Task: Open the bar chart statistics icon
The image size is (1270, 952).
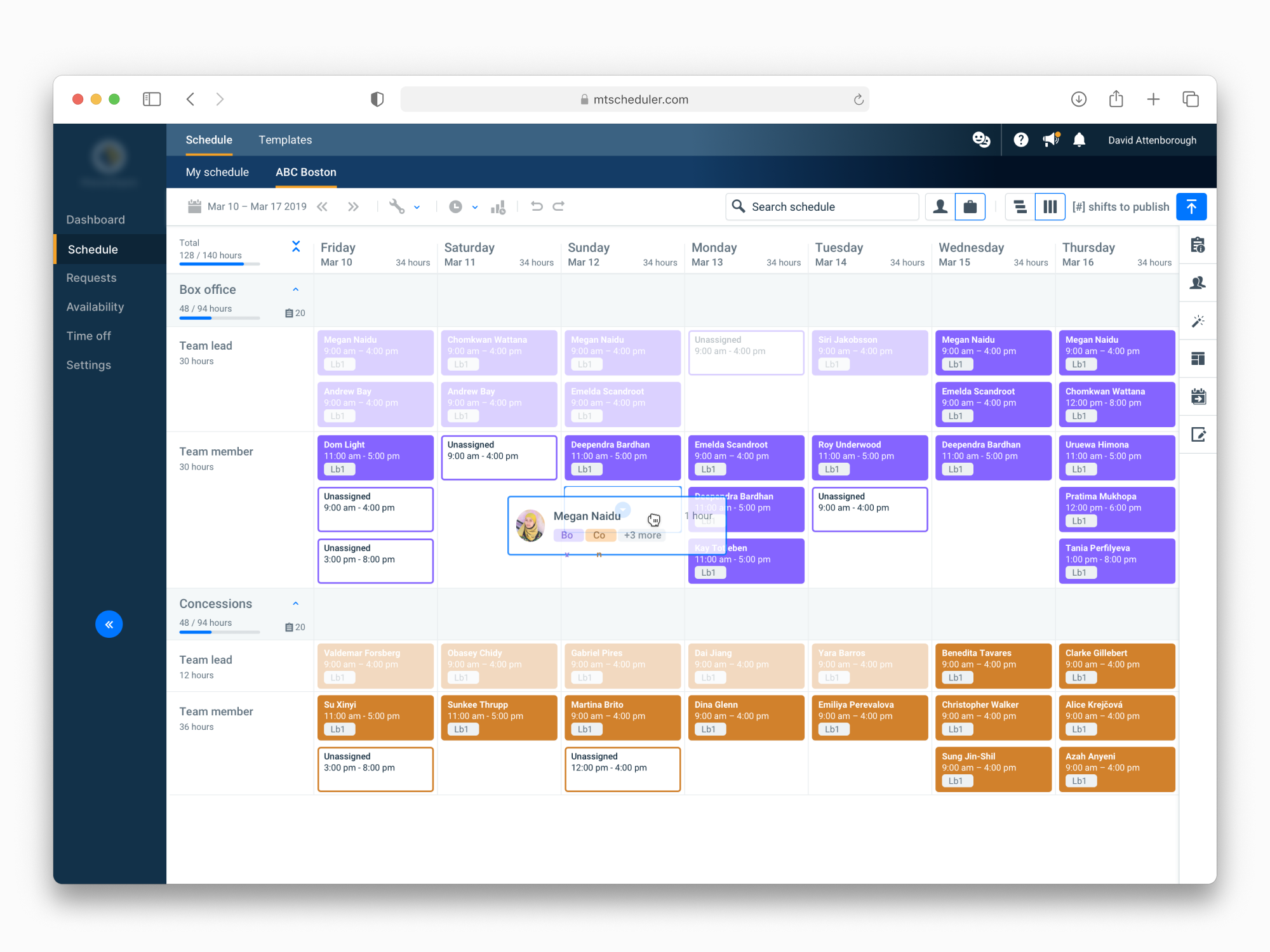Action: [x=498, y=207]
